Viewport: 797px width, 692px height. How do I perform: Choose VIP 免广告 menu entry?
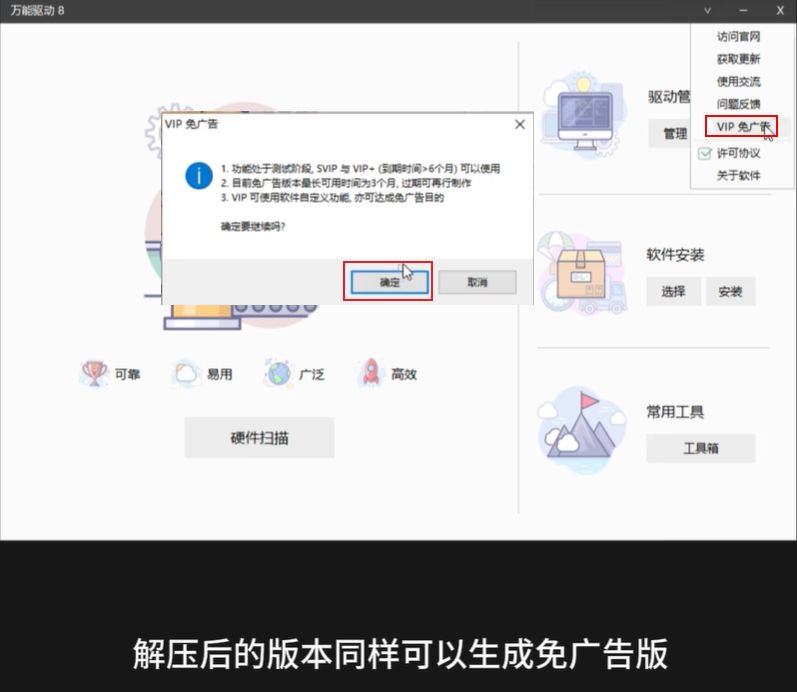coord(740,127)
